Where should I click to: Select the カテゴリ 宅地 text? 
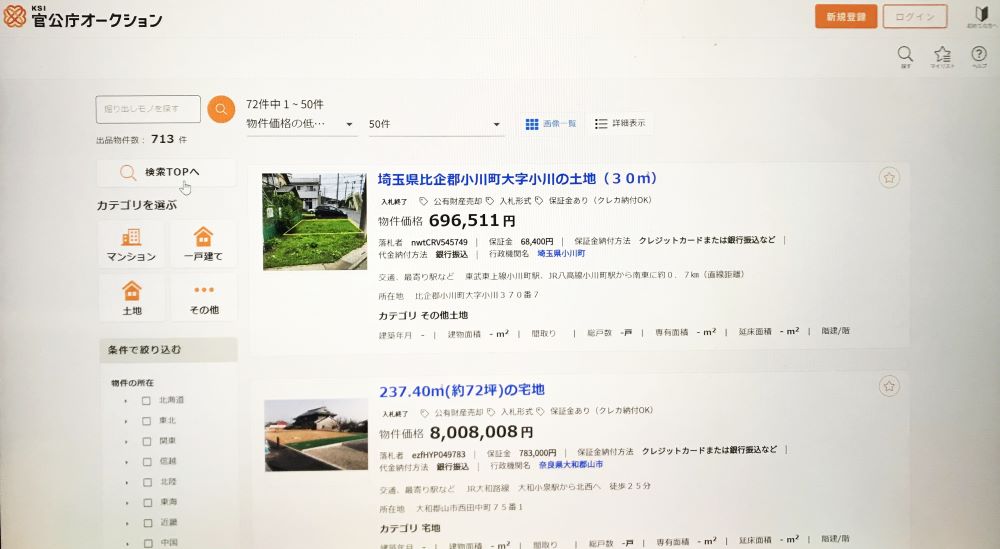(409, 528)
